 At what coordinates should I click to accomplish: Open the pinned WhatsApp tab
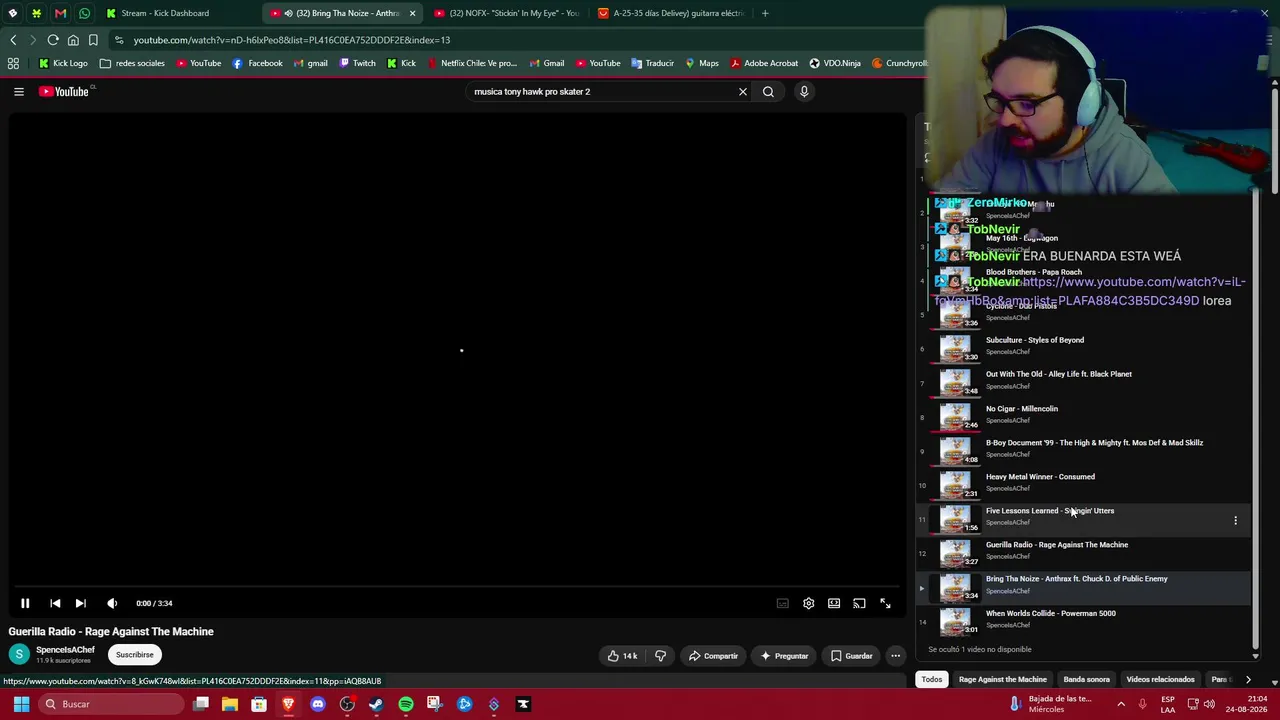click(84, 13)
